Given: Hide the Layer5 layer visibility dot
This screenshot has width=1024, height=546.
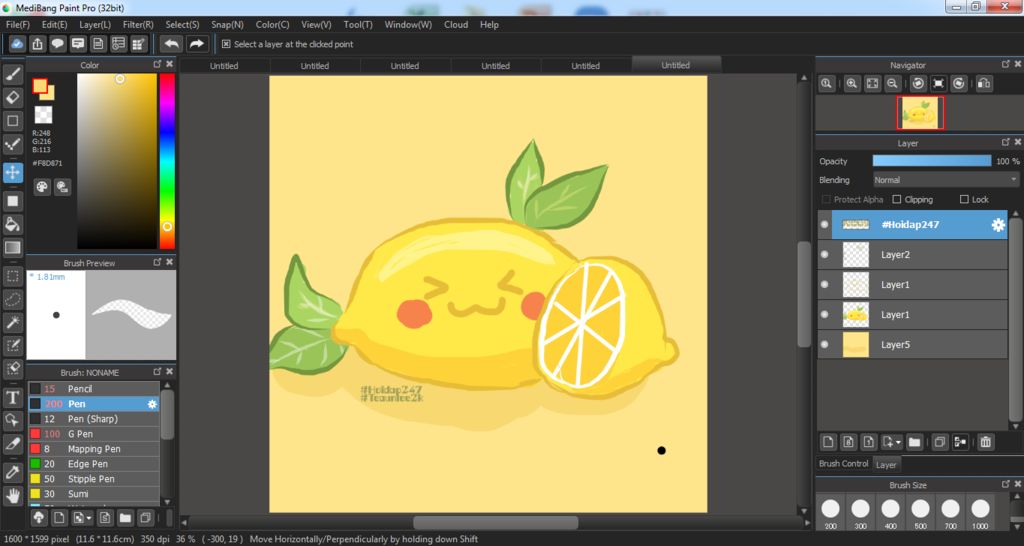Looking at the screenshot, I should click(x=825, y=345).
